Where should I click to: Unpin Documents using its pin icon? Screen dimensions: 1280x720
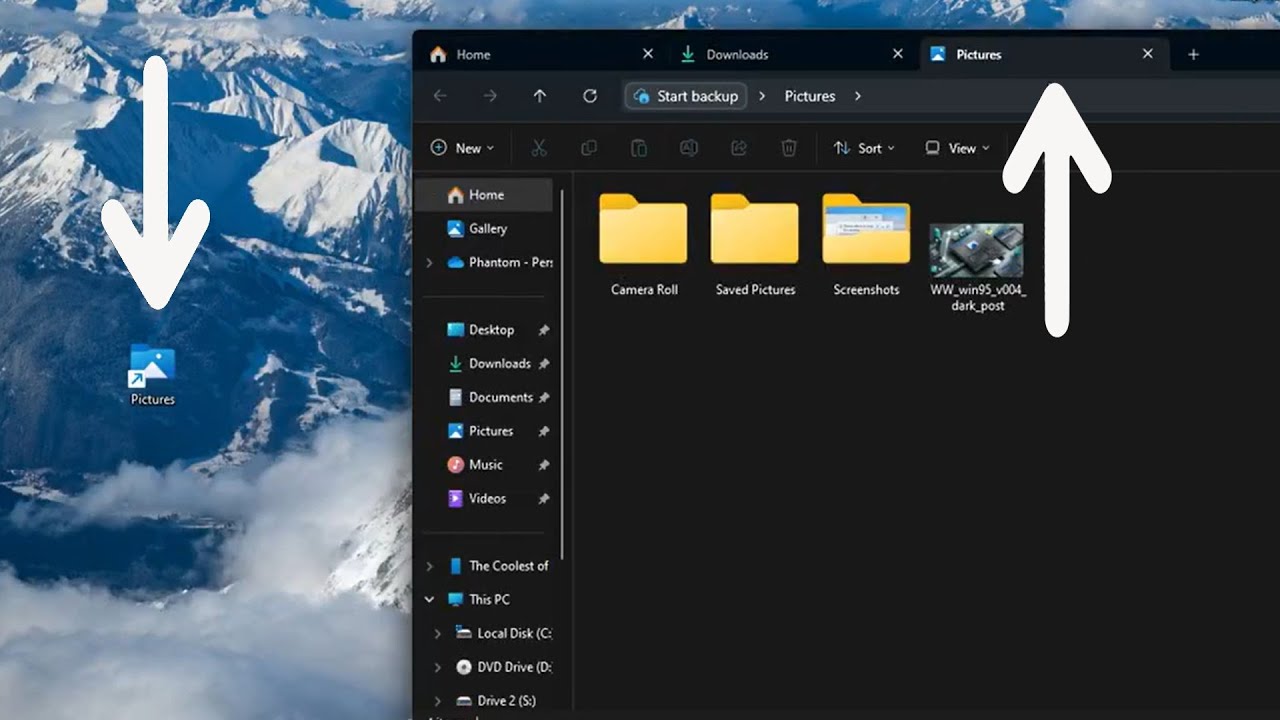point(544,397)
